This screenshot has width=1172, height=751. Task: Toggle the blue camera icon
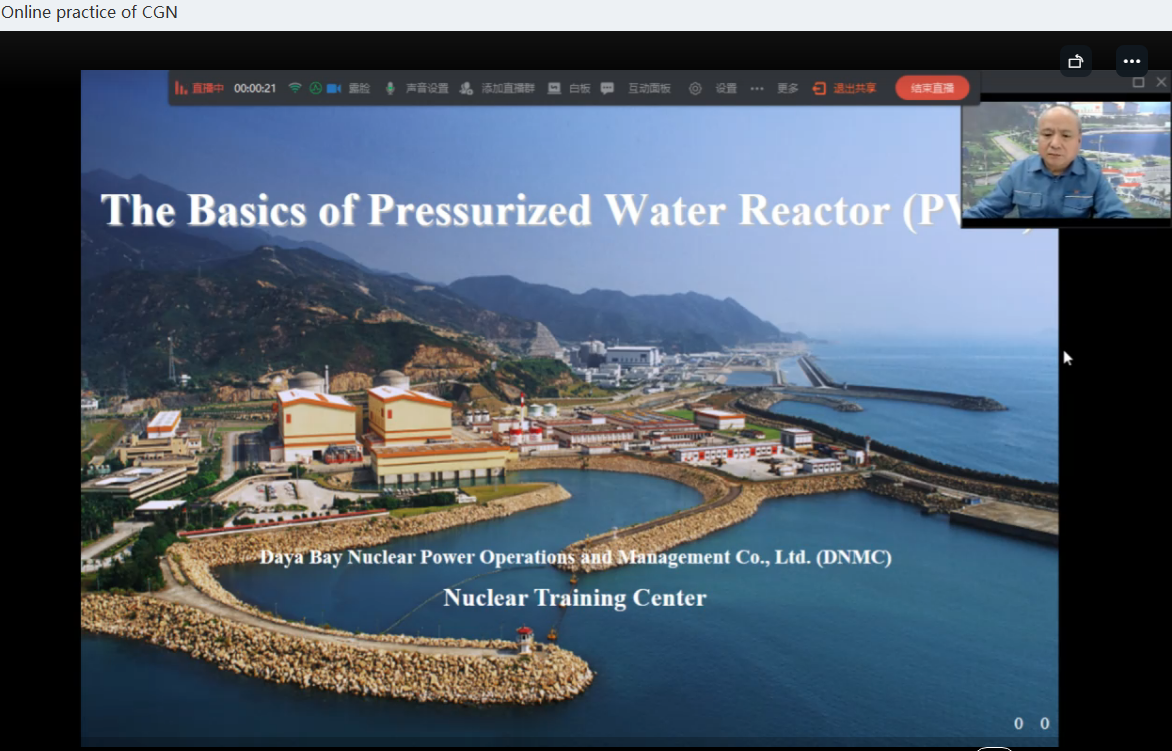tap(334, 88)
